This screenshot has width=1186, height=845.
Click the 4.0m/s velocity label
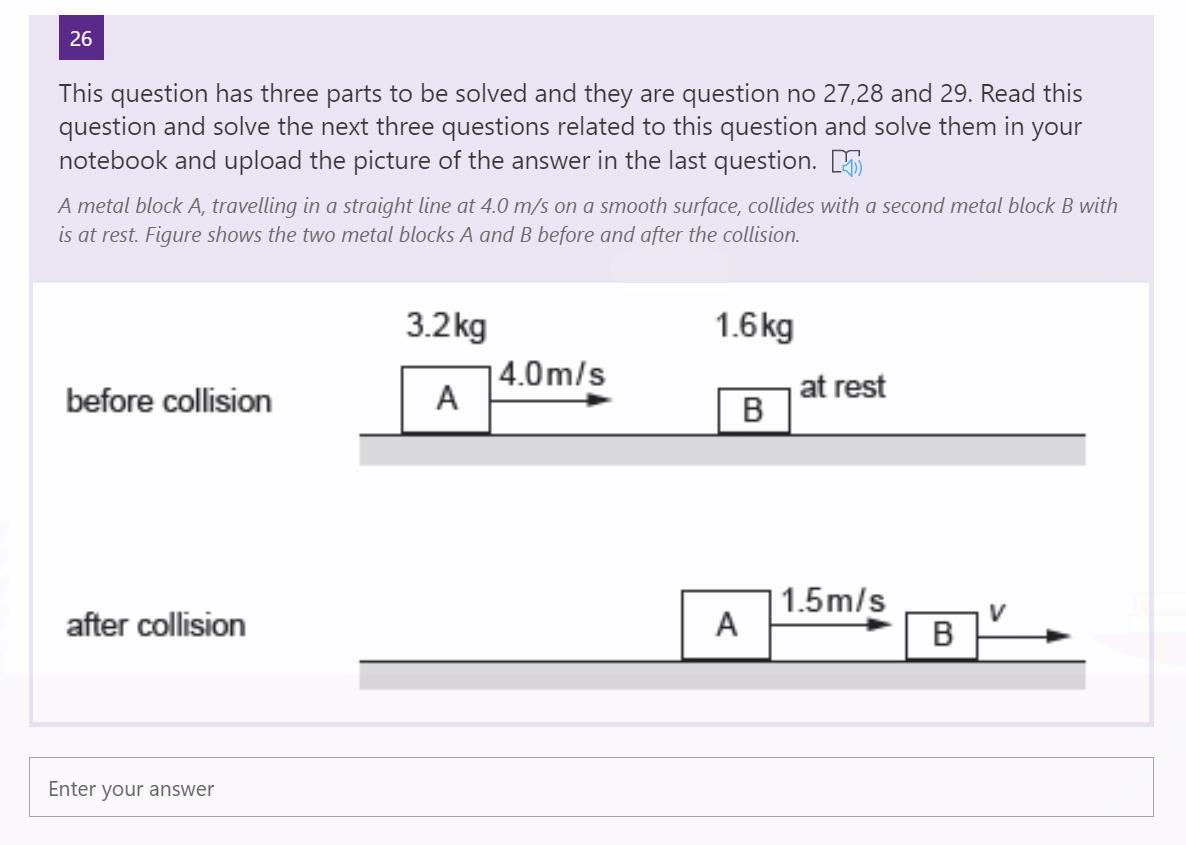pyautogui.click(x=552, y=374)
